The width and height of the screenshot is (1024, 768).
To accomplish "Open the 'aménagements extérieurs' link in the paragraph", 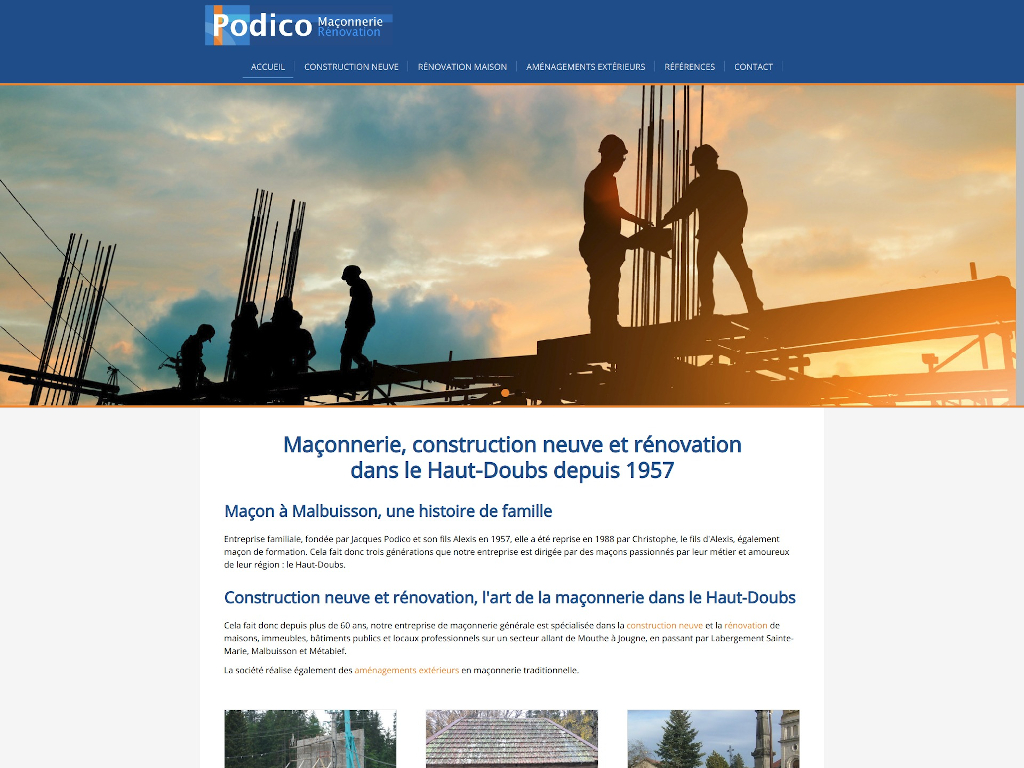I will pos(406,670).
